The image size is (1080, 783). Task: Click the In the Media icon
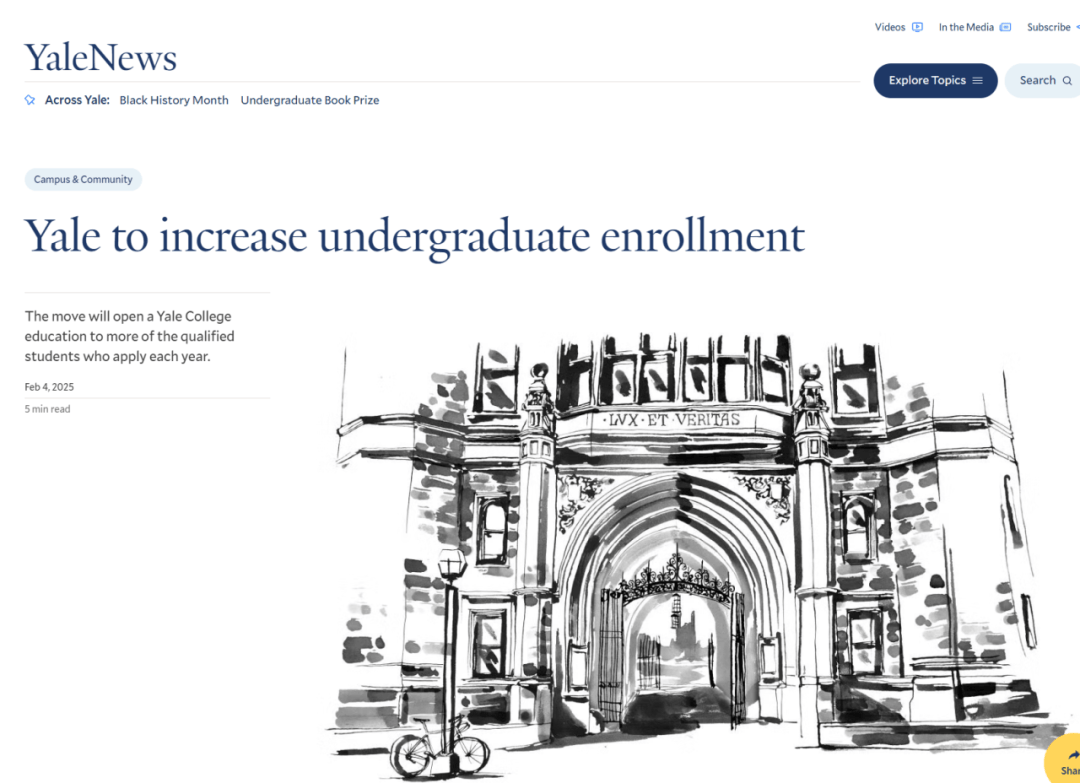pyautogui.click(x=1006, y=27)
